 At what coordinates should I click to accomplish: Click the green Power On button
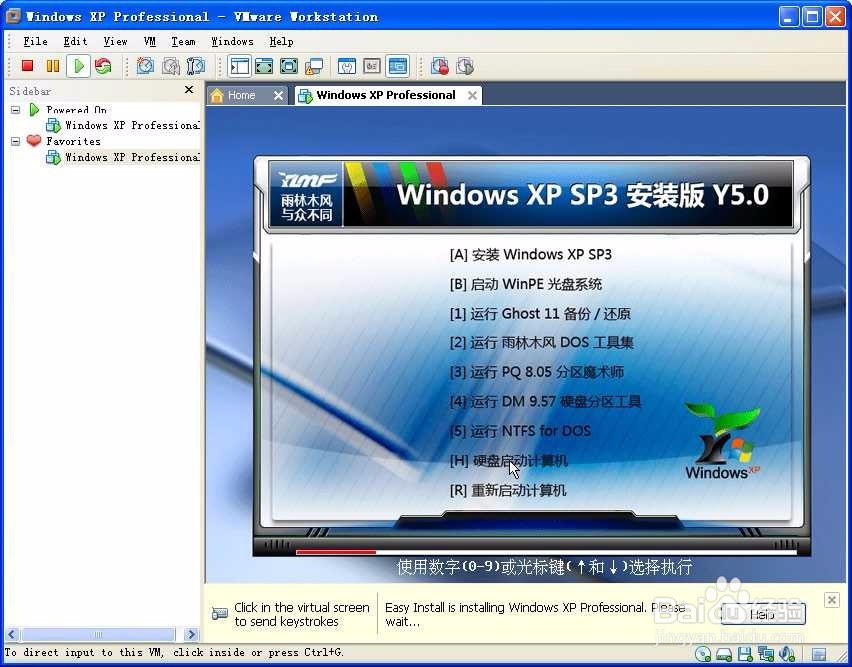pos(79,66)
